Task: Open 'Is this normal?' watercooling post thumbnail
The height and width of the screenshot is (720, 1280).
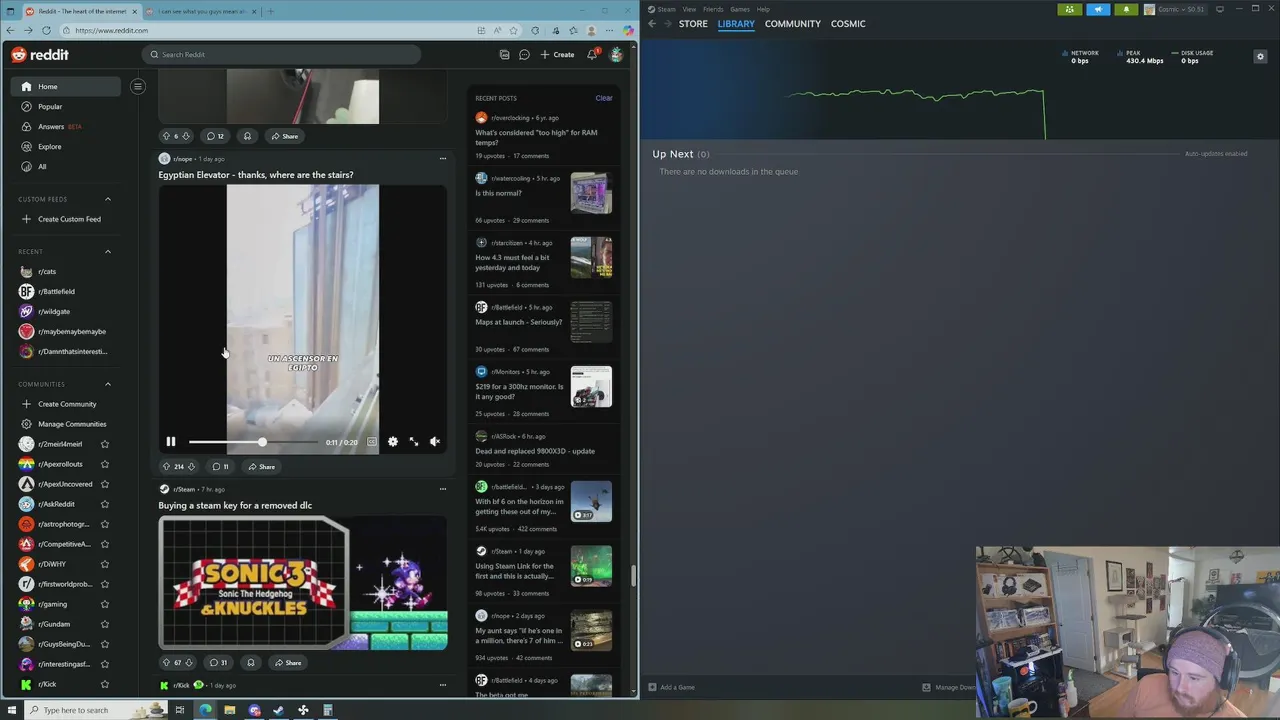Action: tap(591, 193)
